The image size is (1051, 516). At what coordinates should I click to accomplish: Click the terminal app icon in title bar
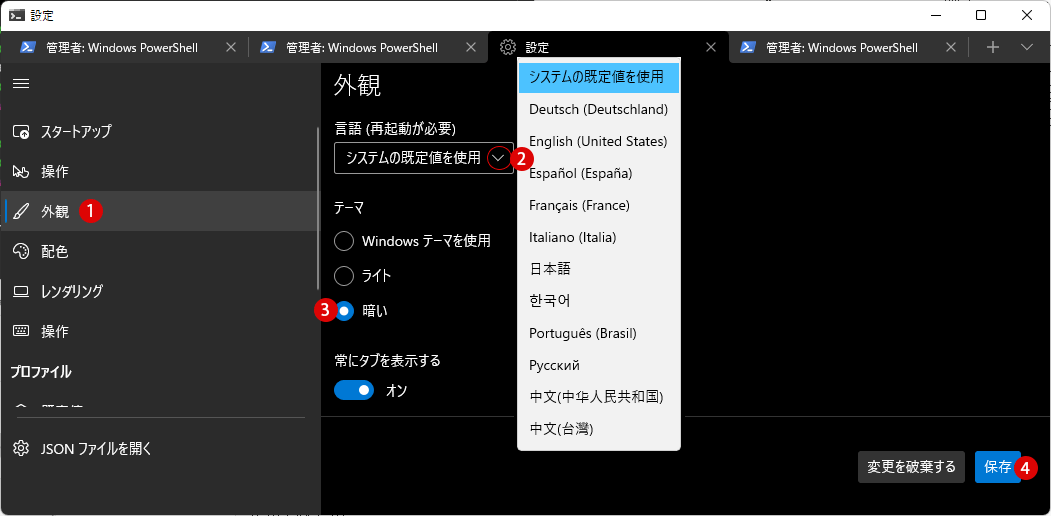coord(16,15)
